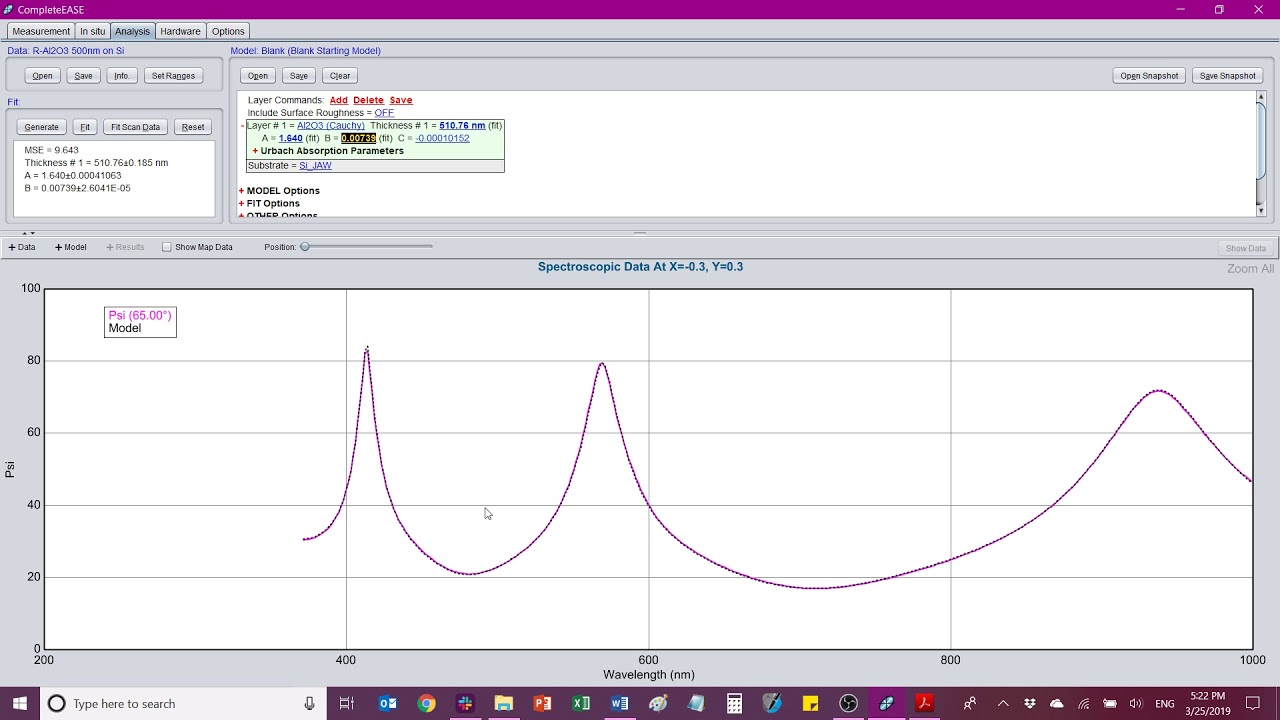Expand MODEL Options section
Viewport: 1280px width, 720px height.
tap(242, 191)
